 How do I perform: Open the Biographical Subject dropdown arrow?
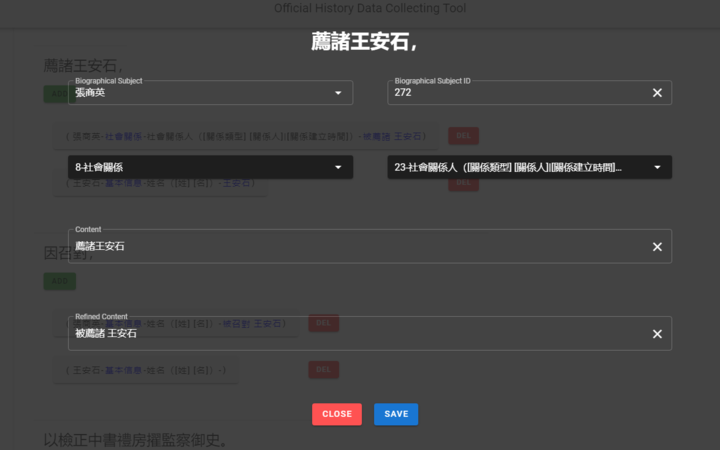pyautogui.click(x=338, y=93)
